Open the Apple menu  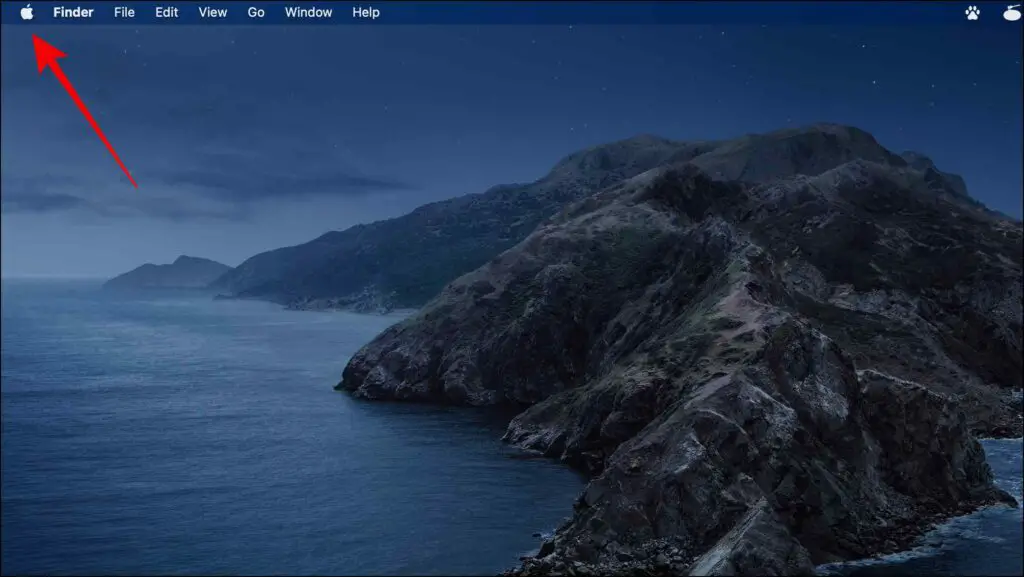[x=27, y=12]
